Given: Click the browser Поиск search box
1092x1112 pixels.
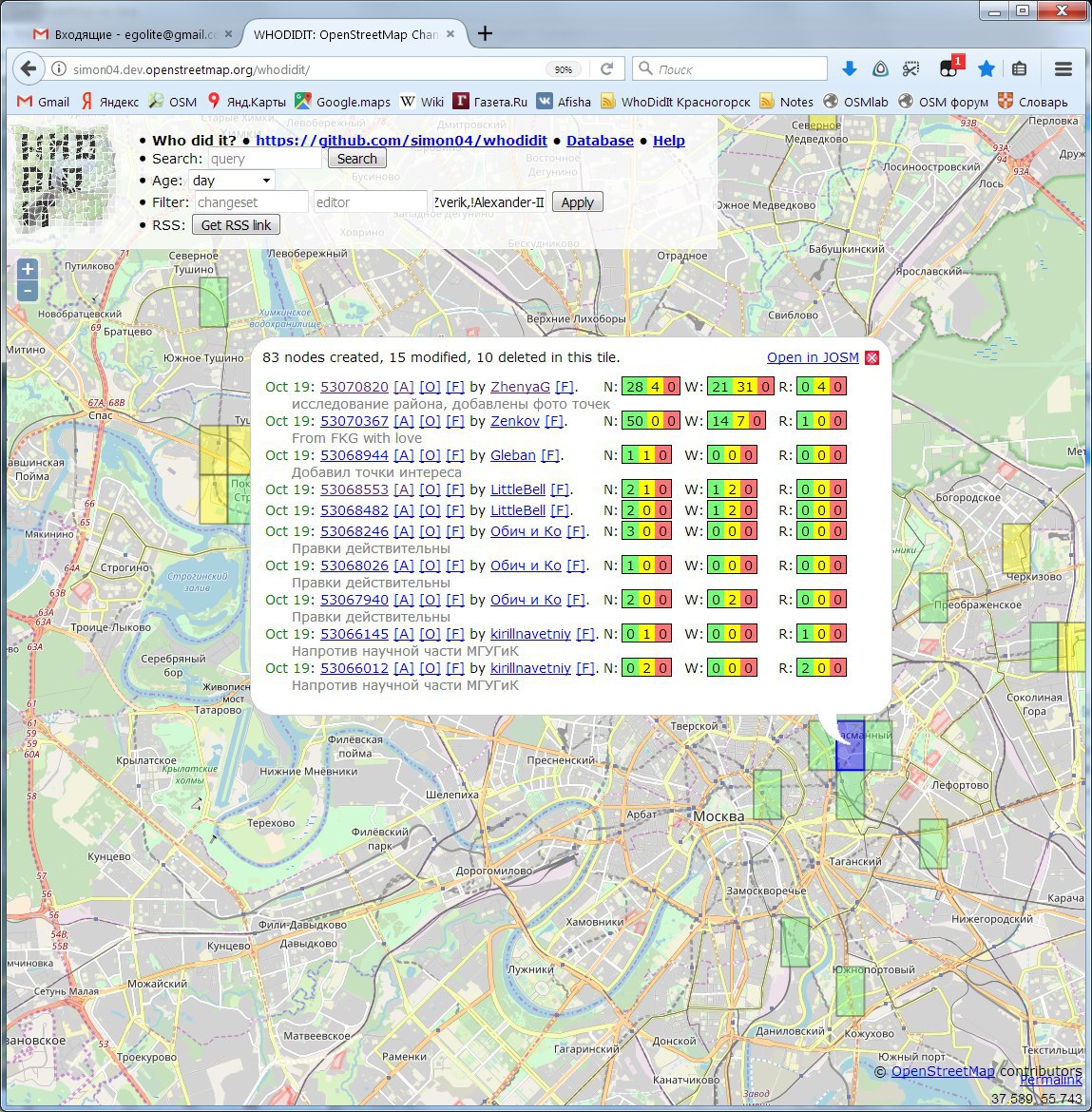Looking at the screenshot, I should tap(730, 68).
